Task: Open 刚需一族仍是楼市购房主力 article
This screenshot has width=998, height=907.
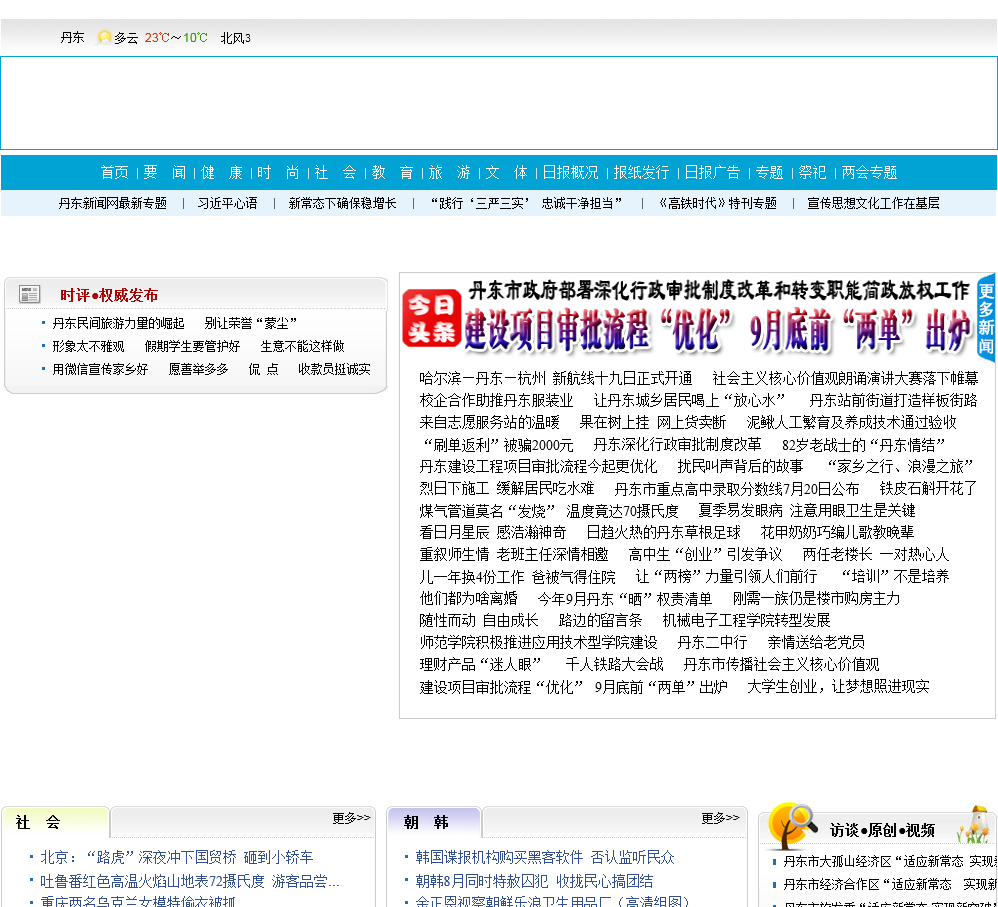Action: click(816, 599)
